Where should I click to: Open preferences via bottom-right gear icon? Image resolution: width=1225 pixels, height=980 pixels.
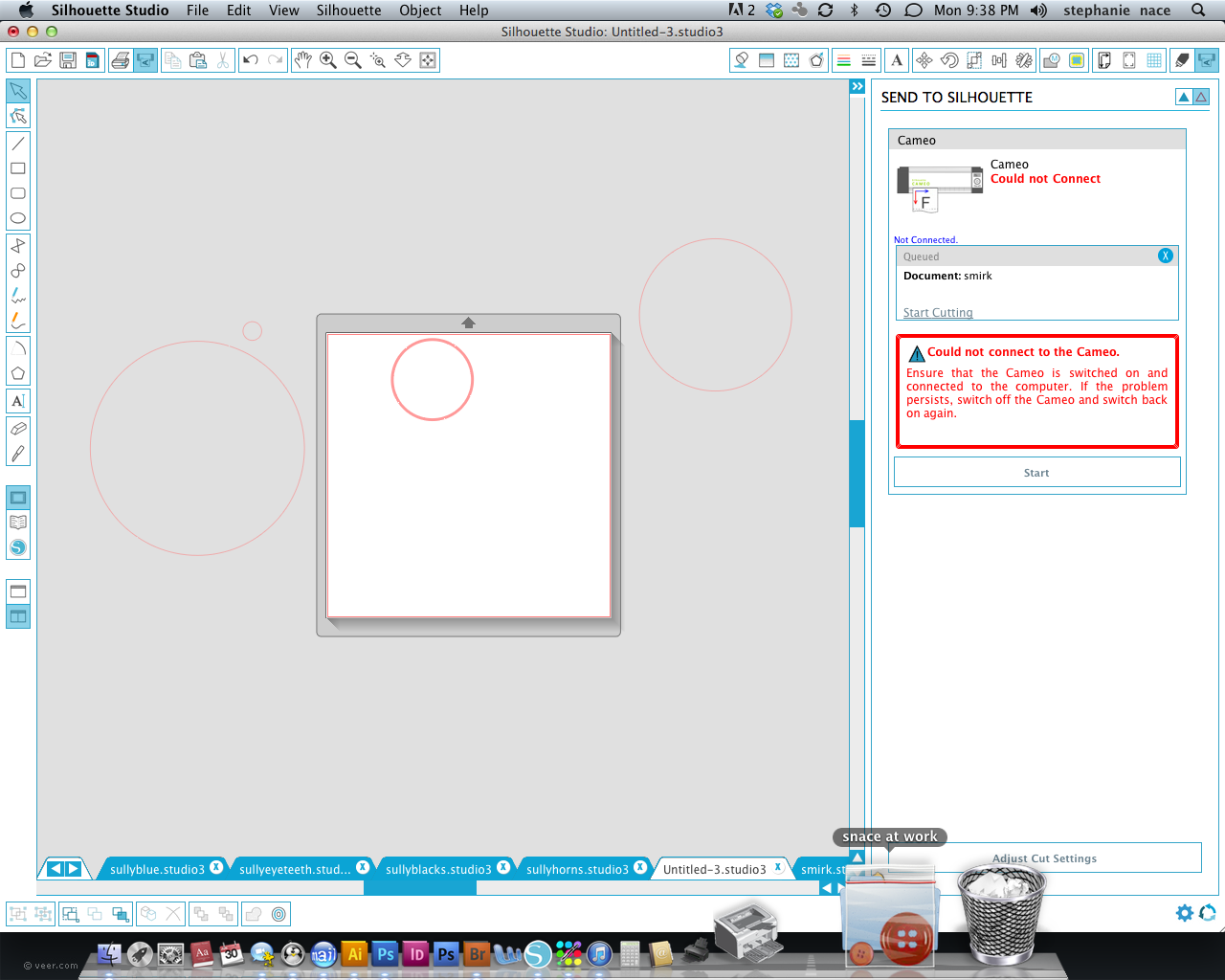pos(1184,913)
